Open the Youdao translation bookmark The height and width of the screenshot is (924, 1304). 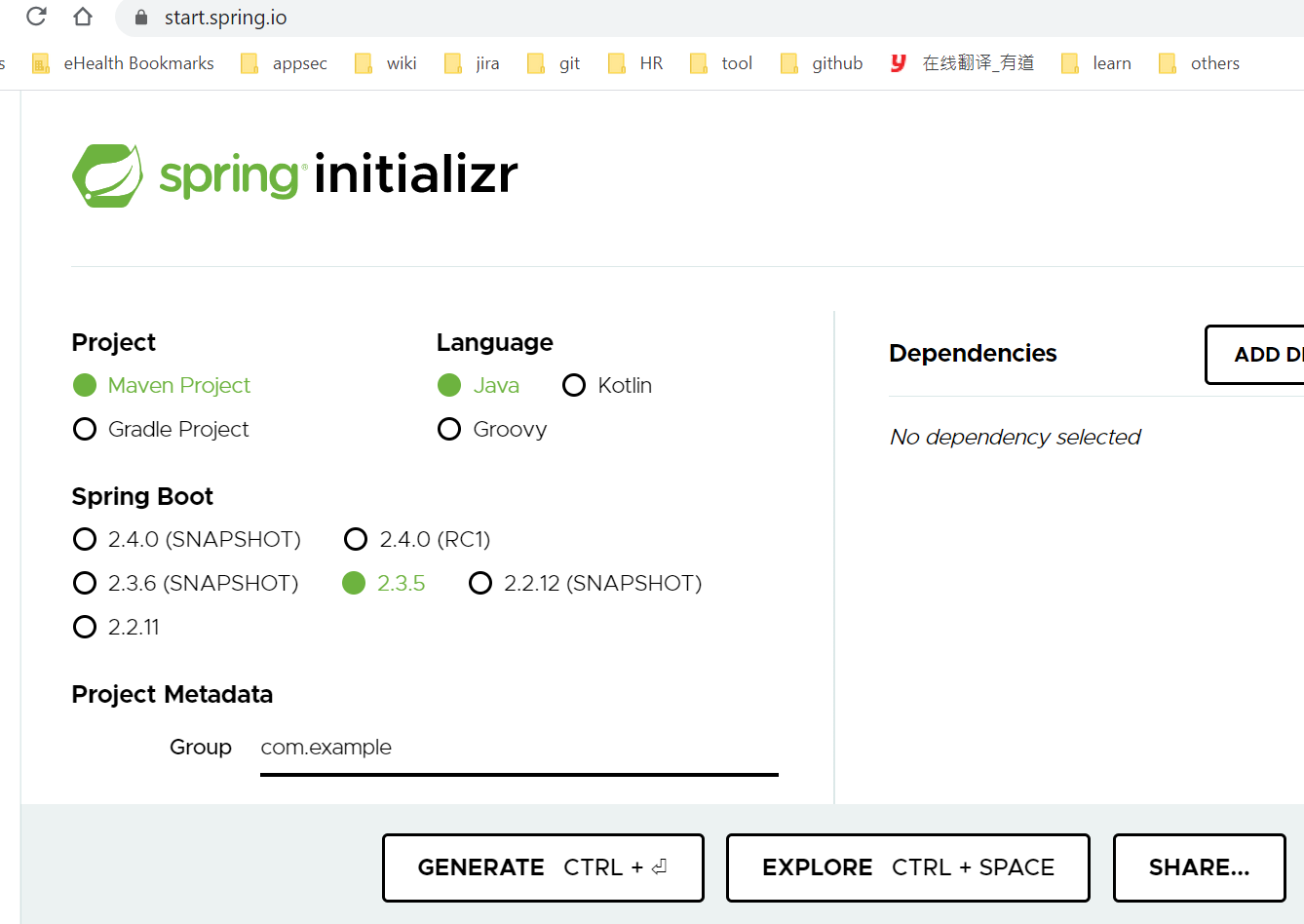coord(962,63)
